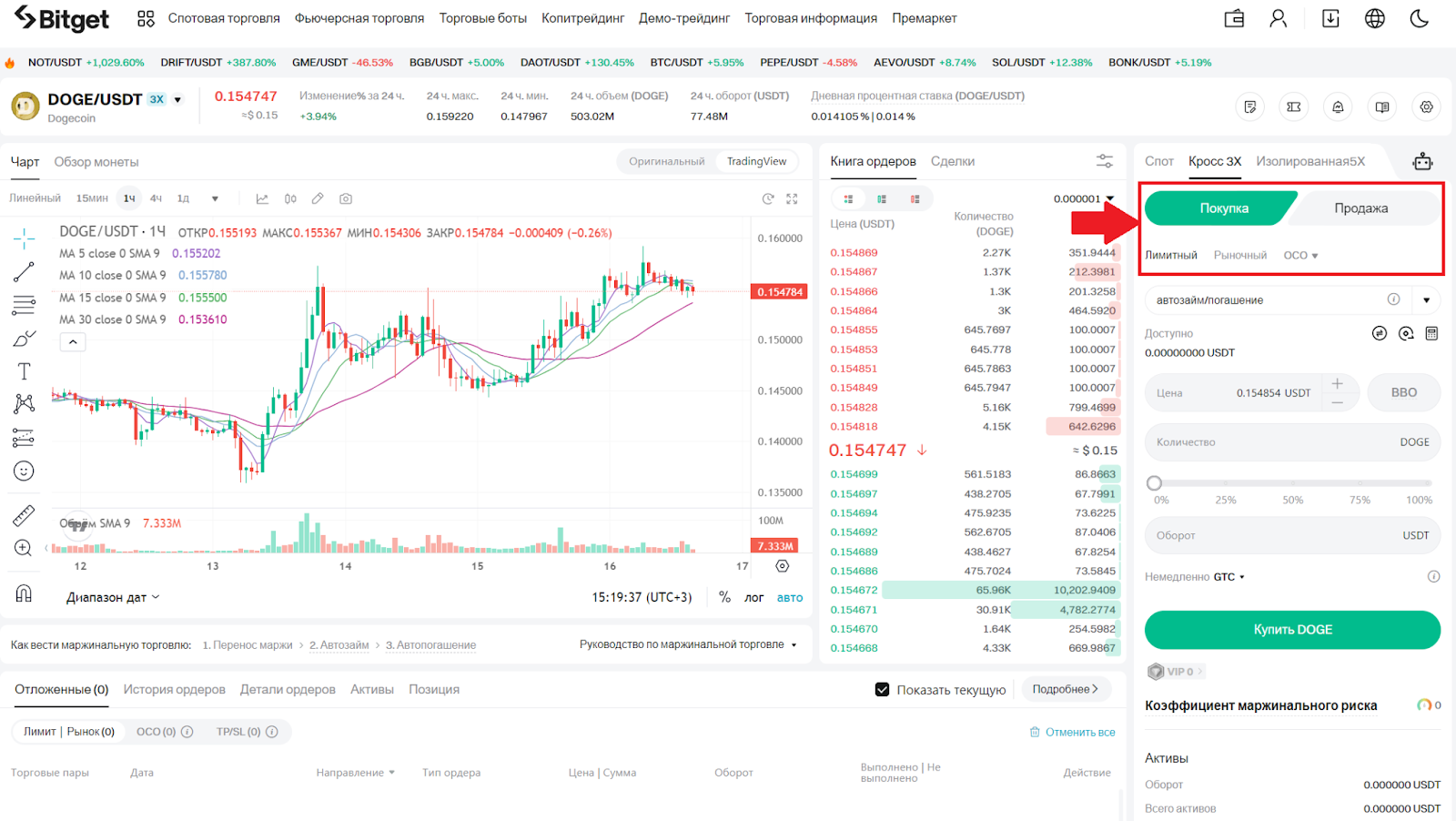The height and width of the screenshot is (821, 1456).
Task: Expand the автозайм/погашение dropdown
Action: coord(1426,299)
